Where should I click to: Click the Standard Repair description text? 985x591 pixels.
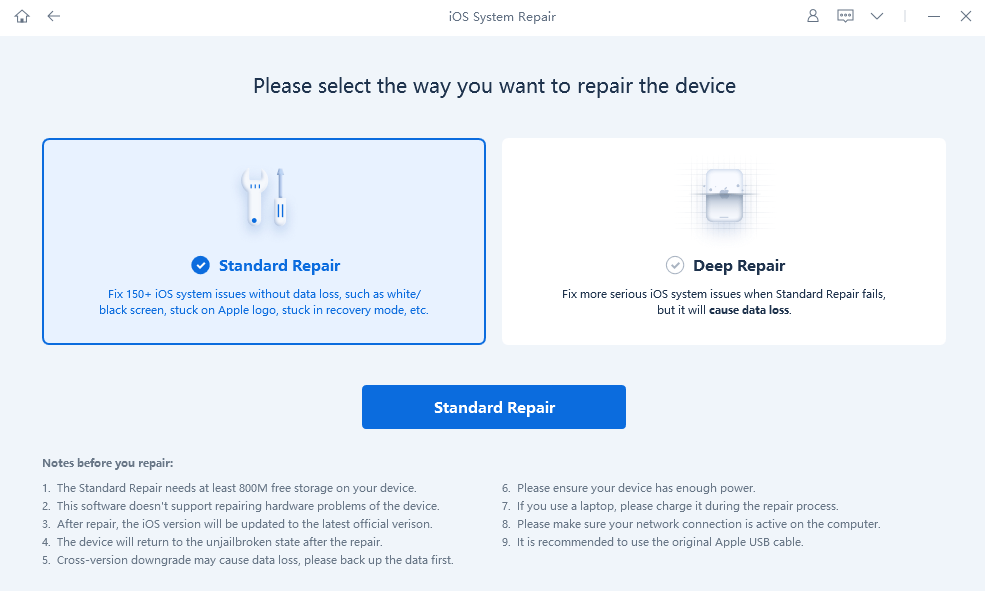point(264,302)
